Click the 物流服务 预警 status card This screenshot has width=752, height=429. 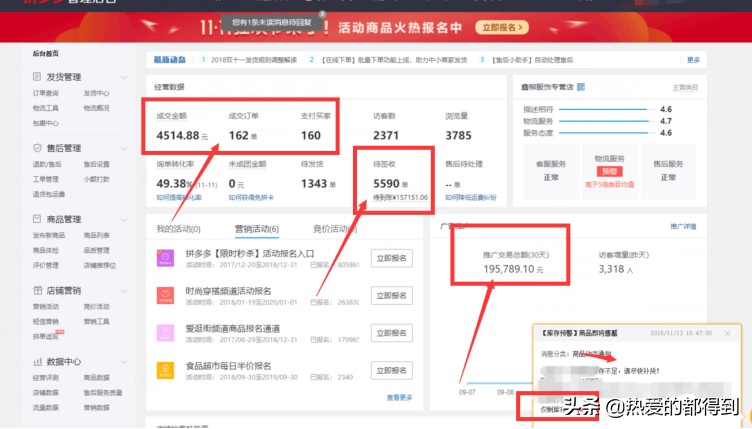click(x=609, y=171)
